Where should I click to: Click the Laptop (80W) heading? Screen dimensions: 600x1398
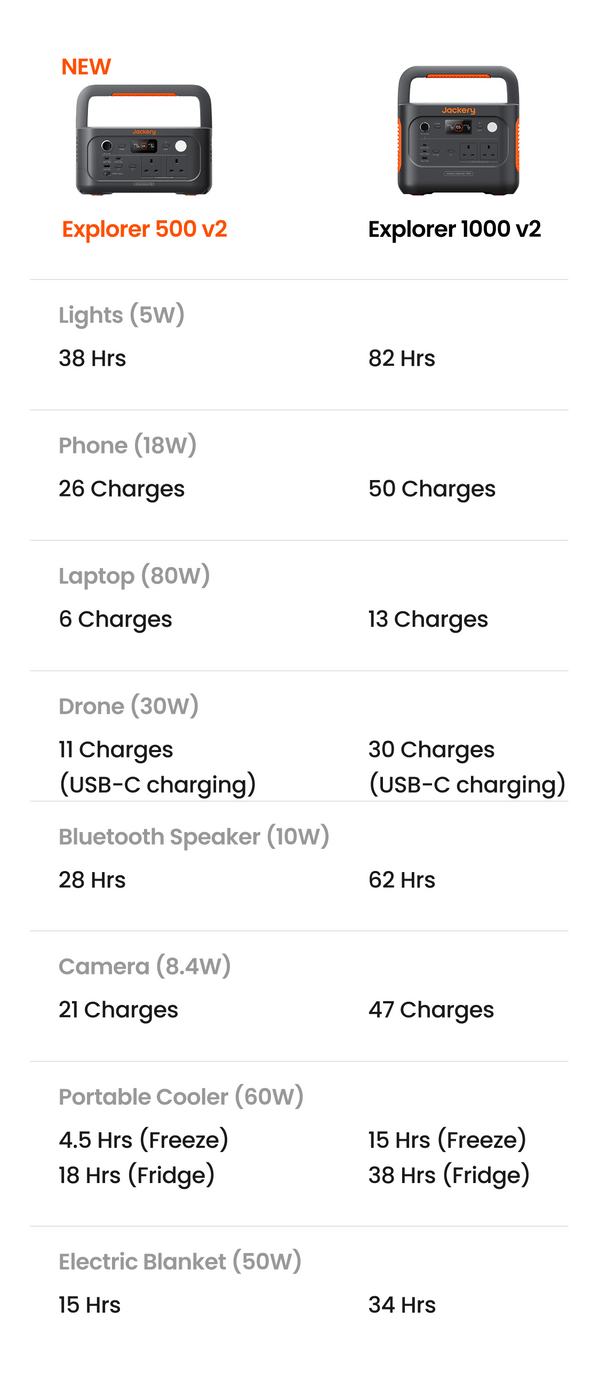(134, 576)
